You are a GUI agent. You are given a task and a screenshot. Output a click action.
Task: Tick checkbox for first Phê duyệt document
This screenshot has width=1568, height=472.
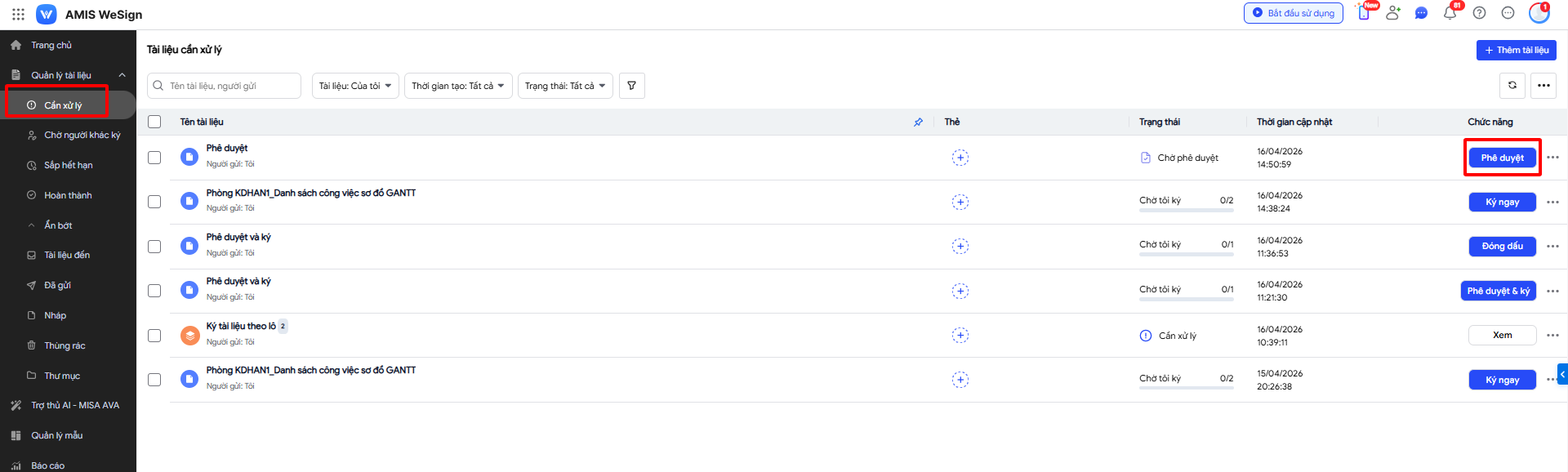pos(154,158)
